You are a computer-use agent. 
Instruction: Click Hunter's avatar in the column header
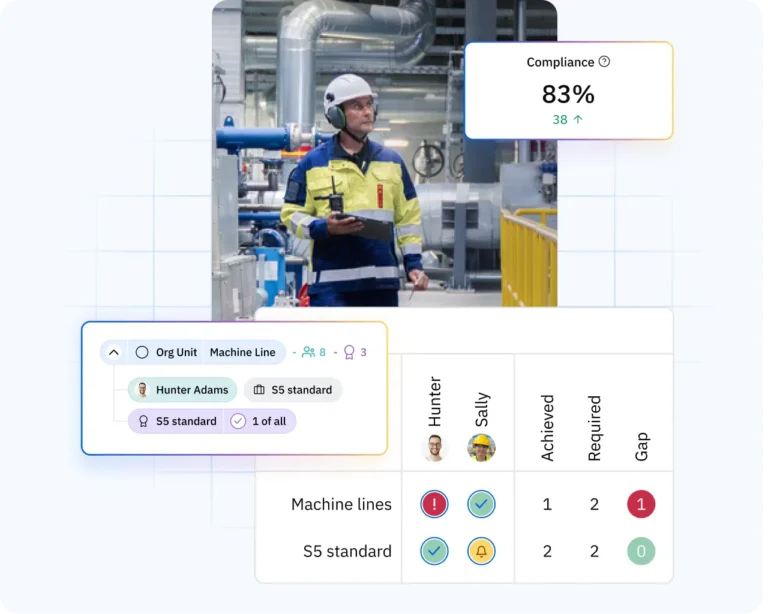coord(434,447)
